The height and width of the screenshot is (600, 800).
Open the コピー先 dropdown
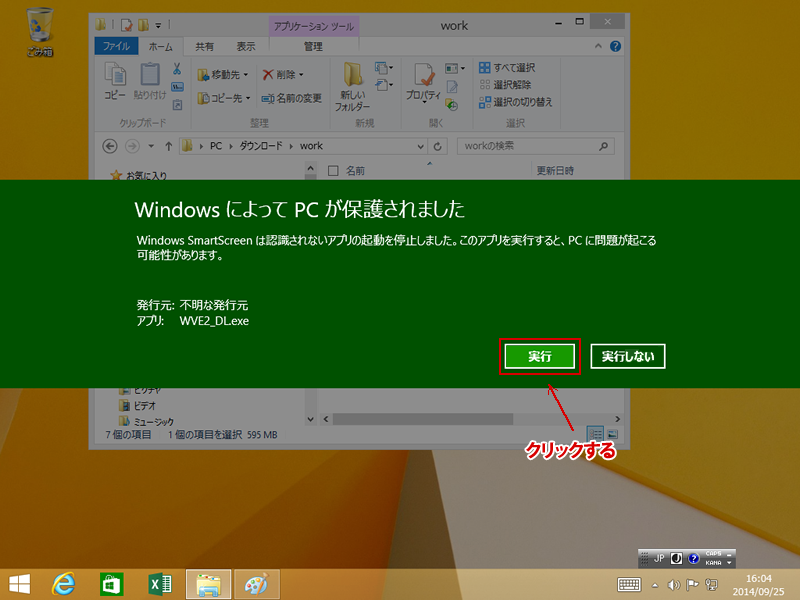coord(223,98)
